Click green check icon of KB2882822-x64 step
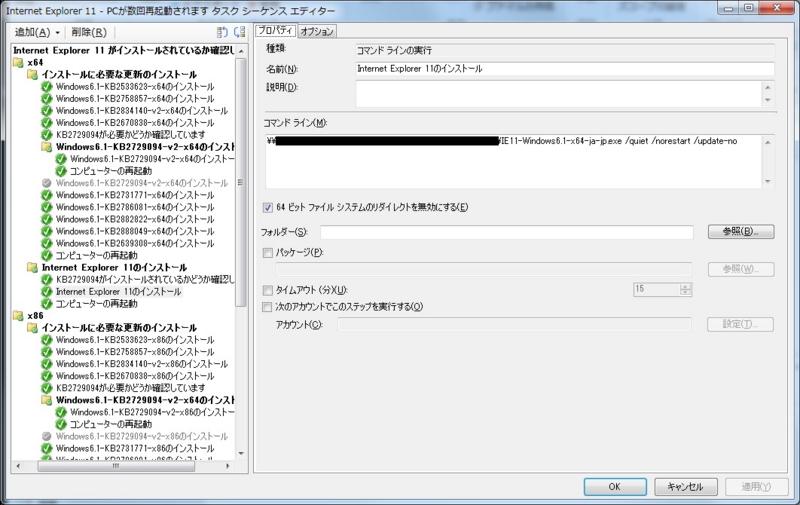Image resolution: width=800 pixels, height=505 pixels. tap(47, 219)
